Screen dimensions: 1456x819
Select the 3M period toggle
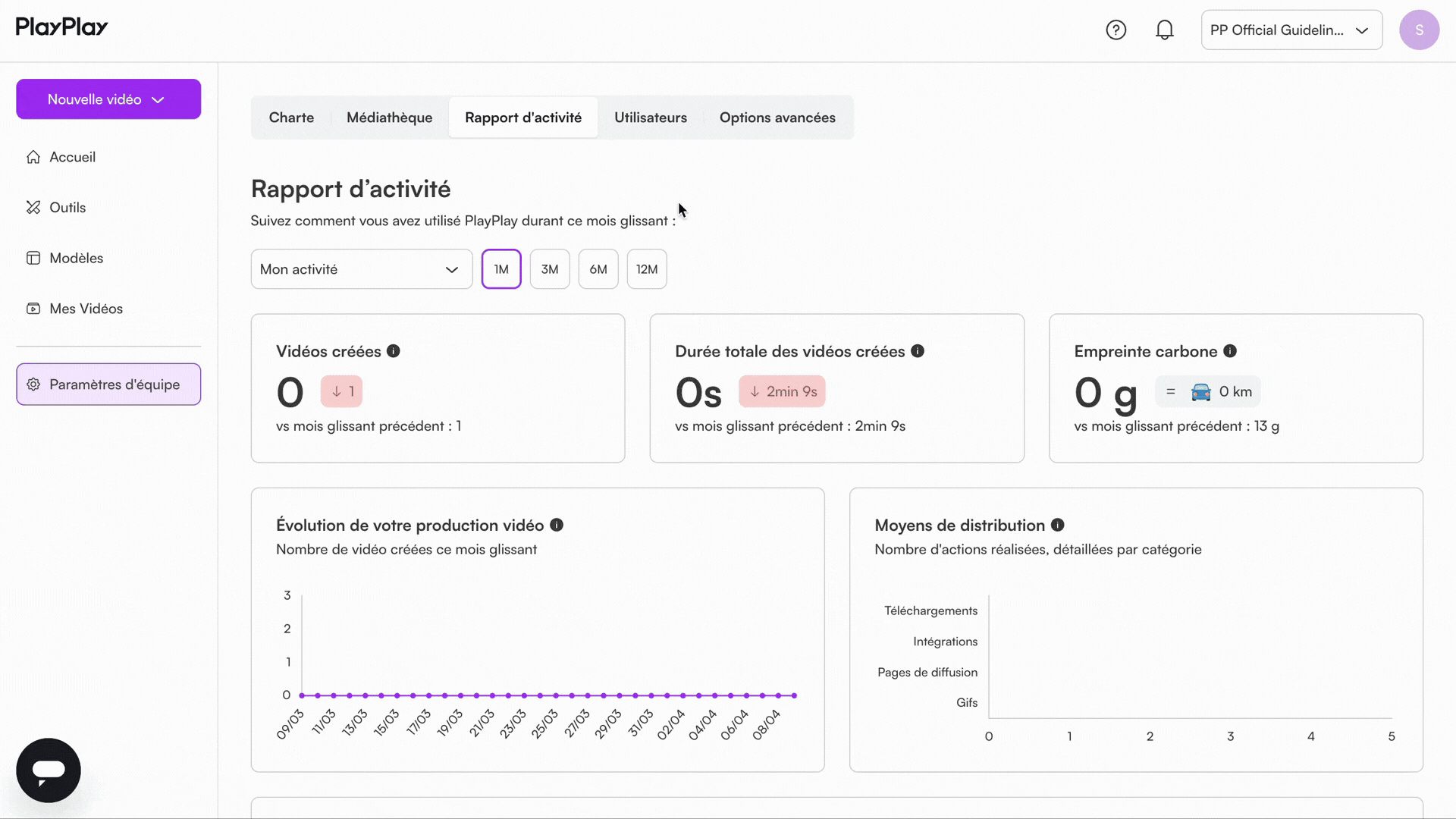pyautogui.click(x=550, y=269)
